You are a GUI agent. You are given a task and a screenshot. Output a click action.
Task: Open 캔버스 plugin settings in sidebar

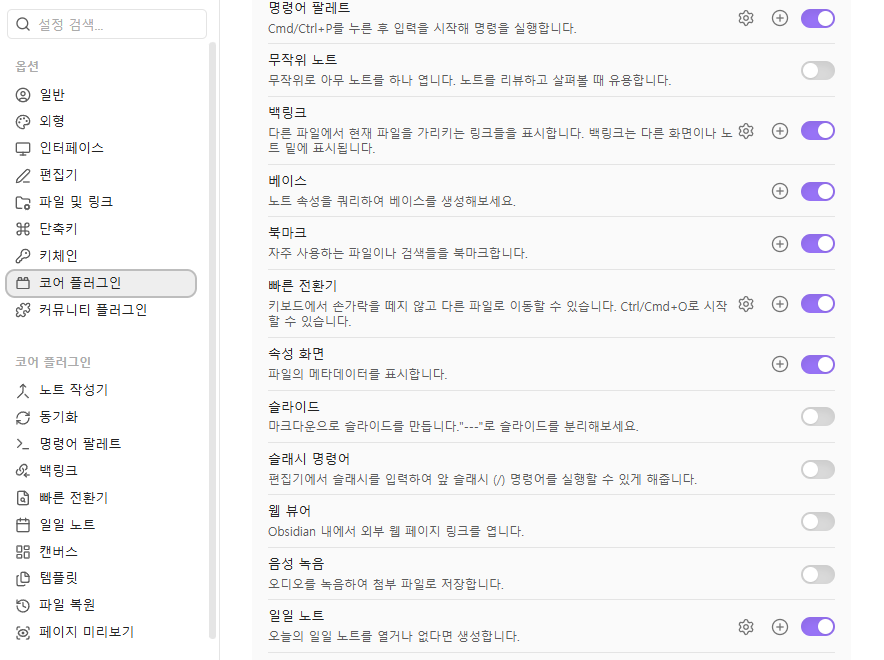click(x=101, y=552)
